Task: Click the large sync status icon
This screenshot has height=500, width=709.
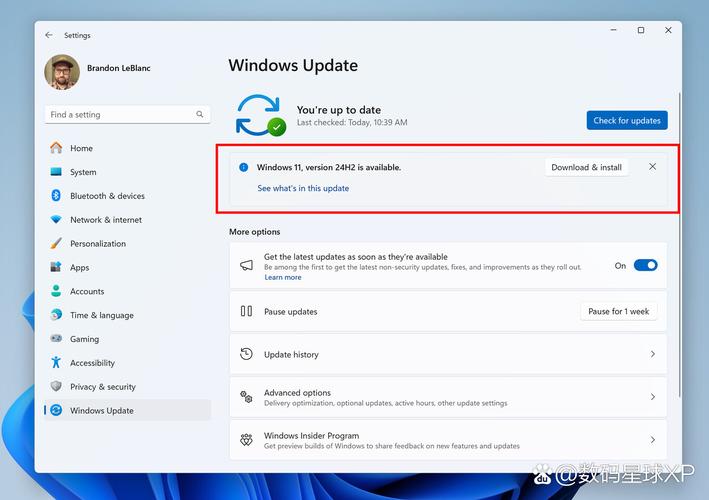Action: (261, 115)
